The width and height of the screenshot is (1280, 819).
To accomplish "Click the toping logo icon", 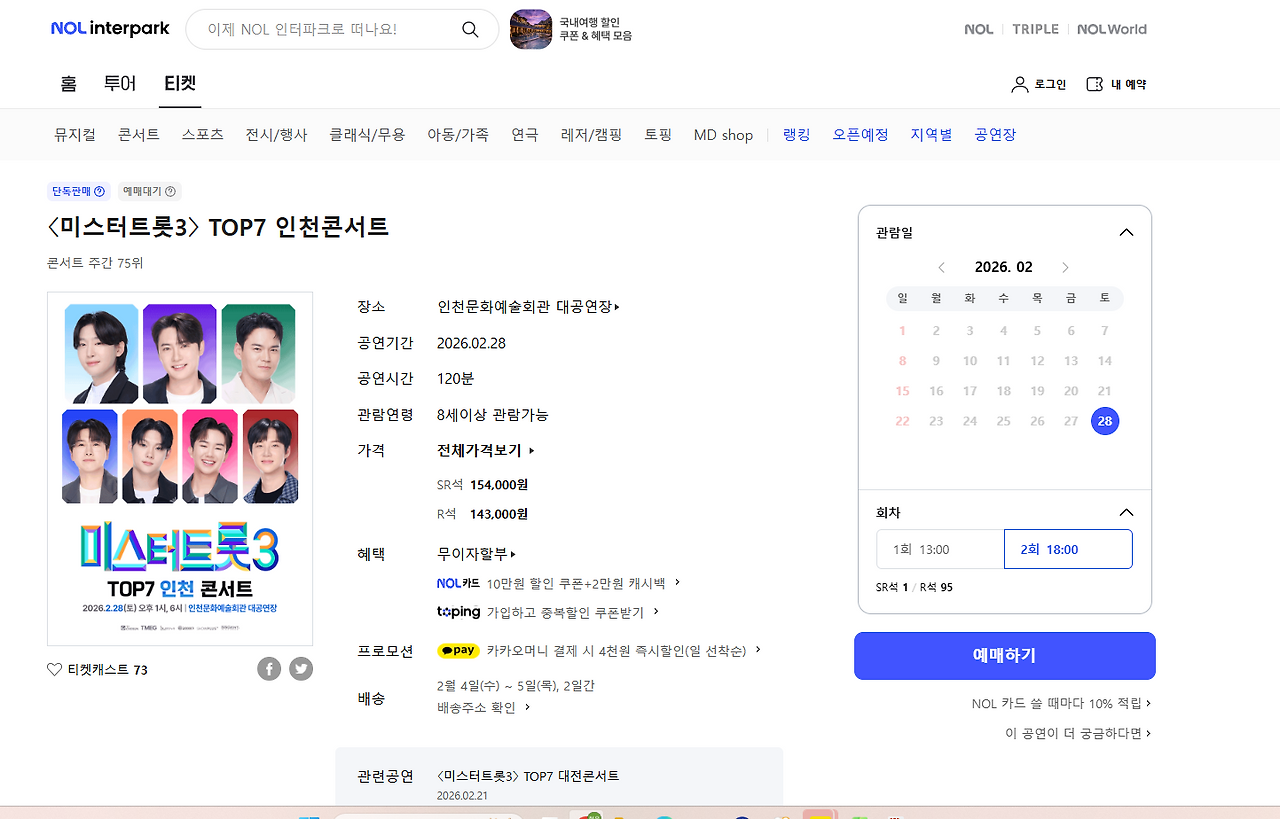I will (x=458, y=611).
